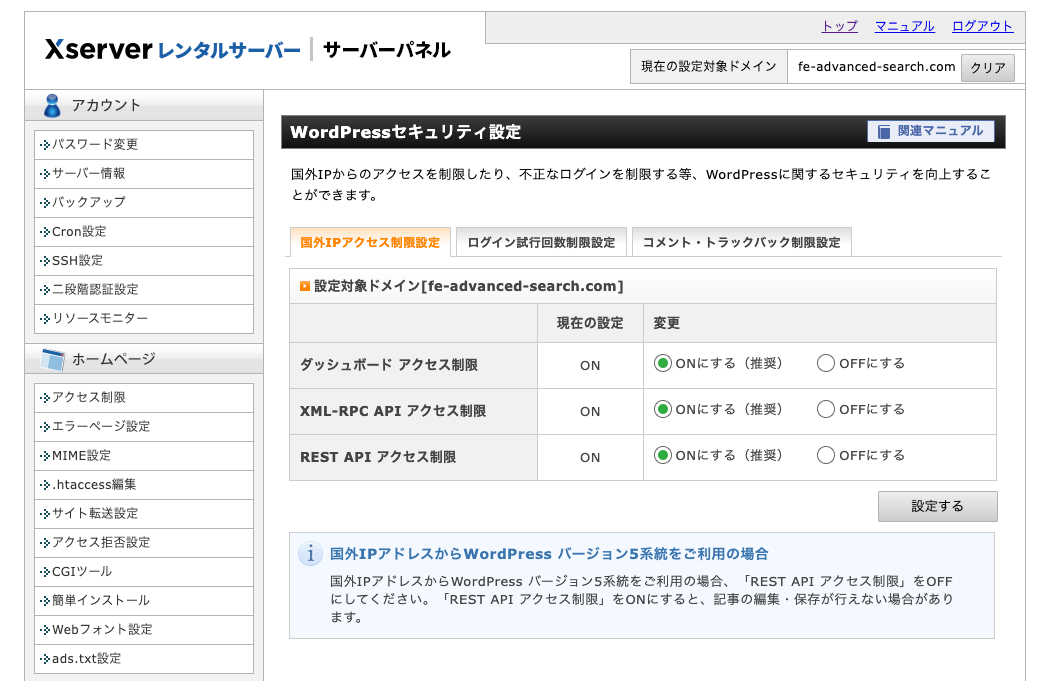Click the 国外IPアドレスからWordPress バージョン5系統 heading

tap(549, 554)
